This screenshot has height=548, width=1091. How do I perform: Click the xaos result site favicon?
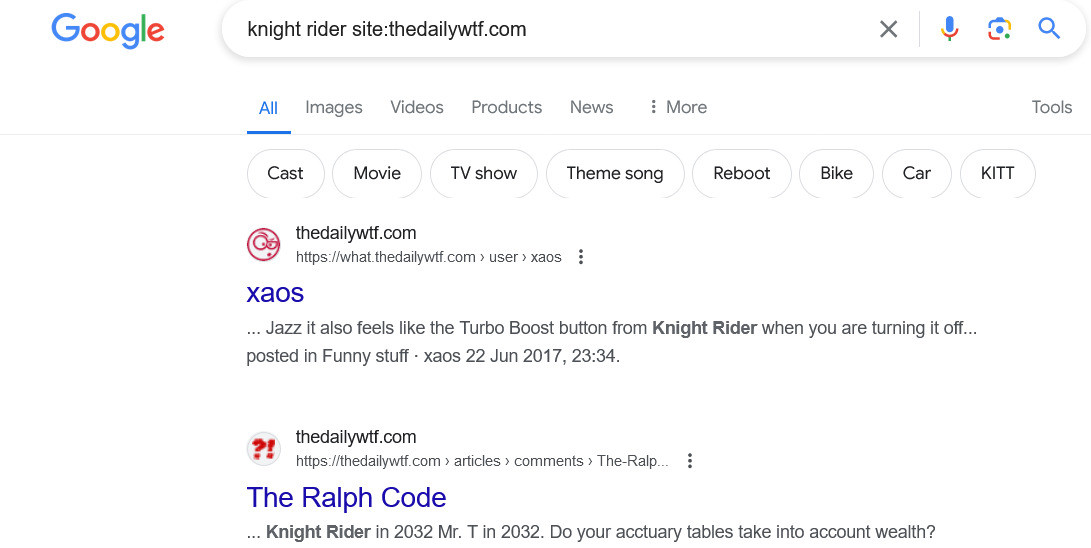coord(264,244)
